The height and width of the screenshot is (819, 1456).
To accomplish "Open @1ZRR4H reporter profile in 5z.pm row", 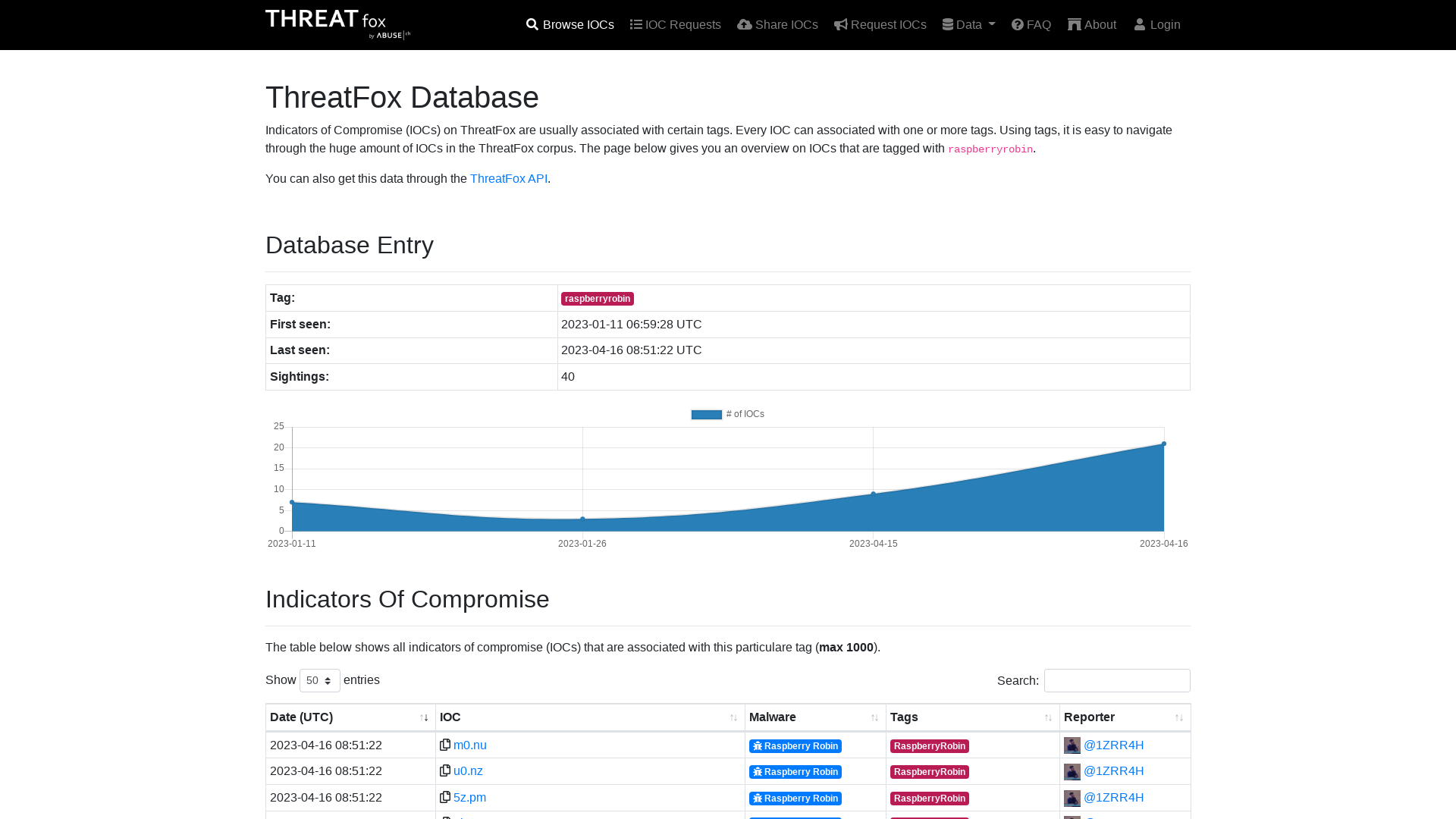I will pos(1114,798).
